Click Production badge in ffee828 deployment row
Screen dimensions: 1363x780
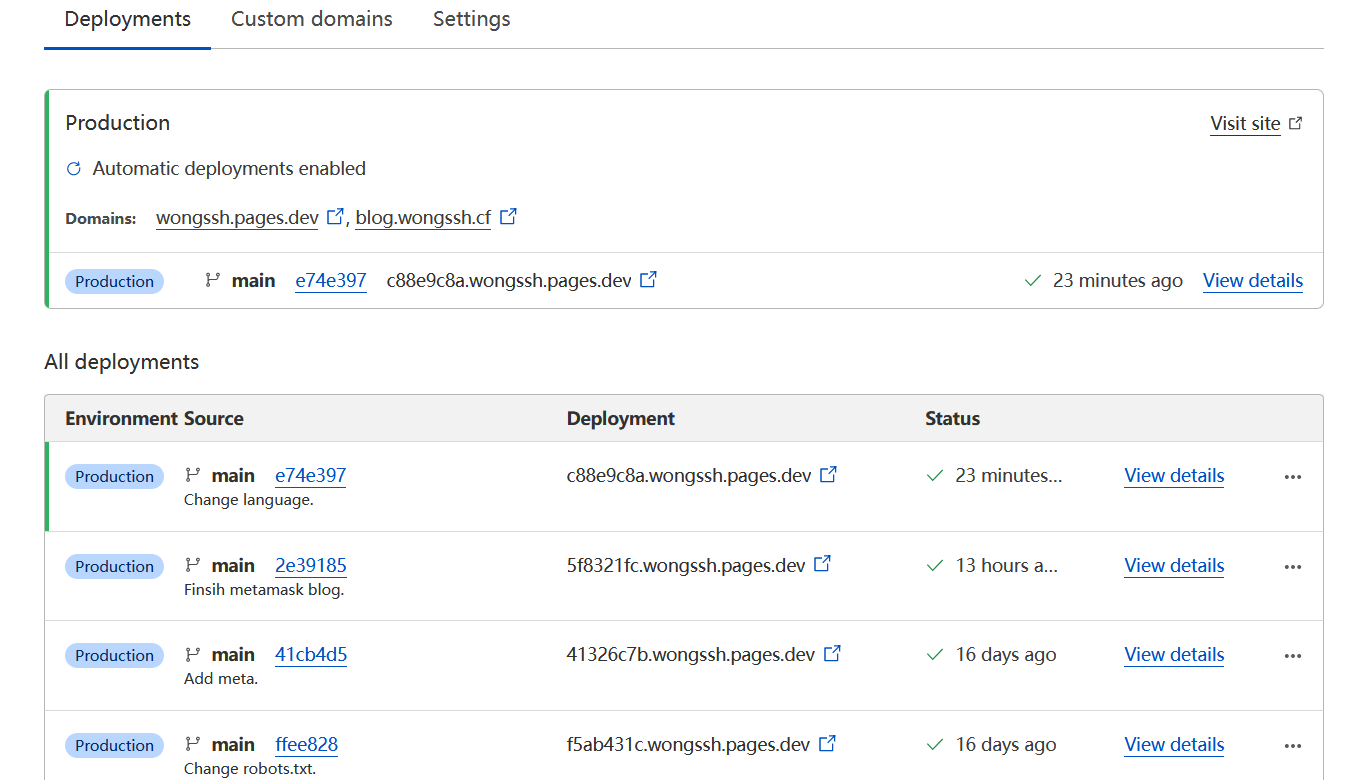[x=114, y=745]
